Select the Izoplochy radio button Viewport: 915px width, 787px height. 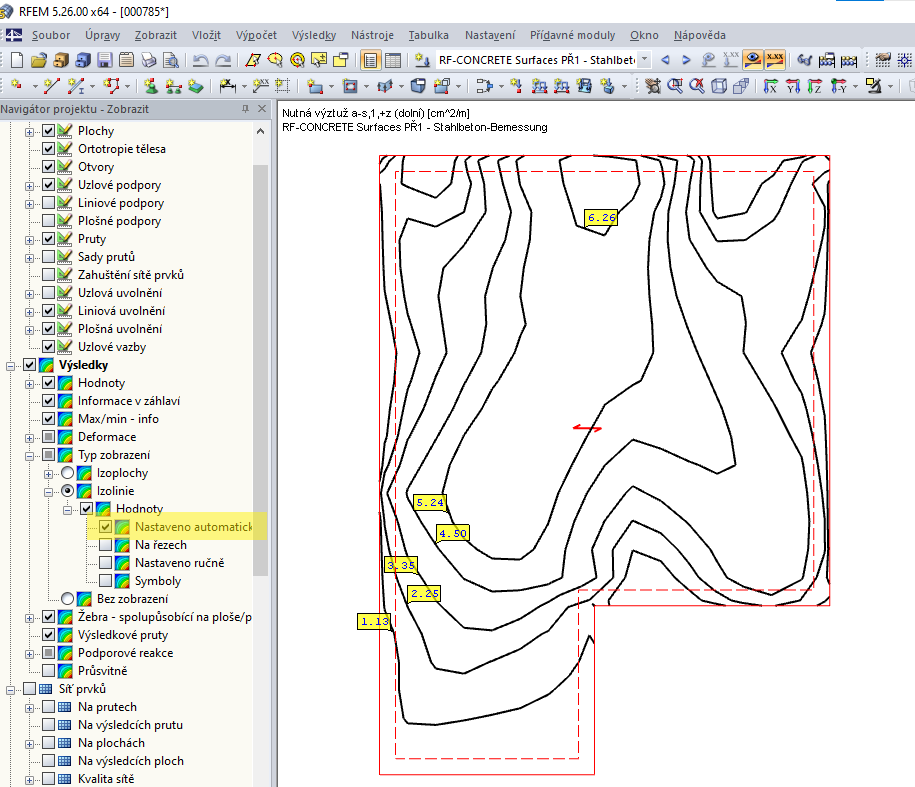[67, 473]
